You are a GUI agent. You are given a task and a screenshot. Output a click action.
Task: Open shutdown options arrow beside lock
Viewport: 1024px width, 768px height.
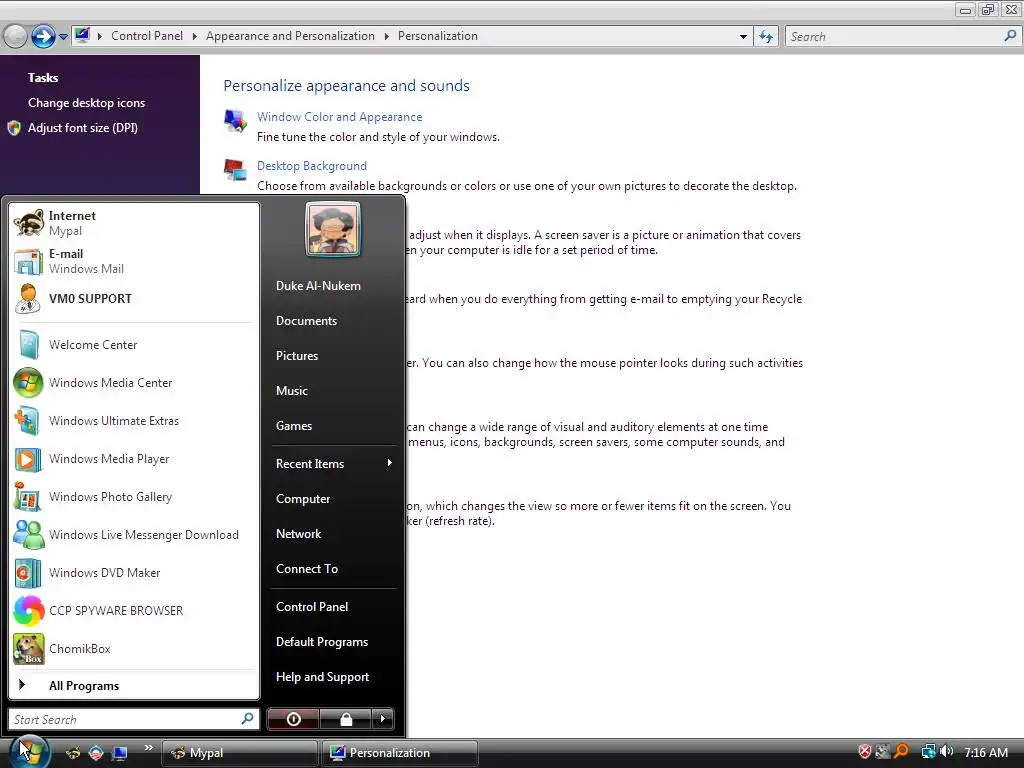click(383, 719)
